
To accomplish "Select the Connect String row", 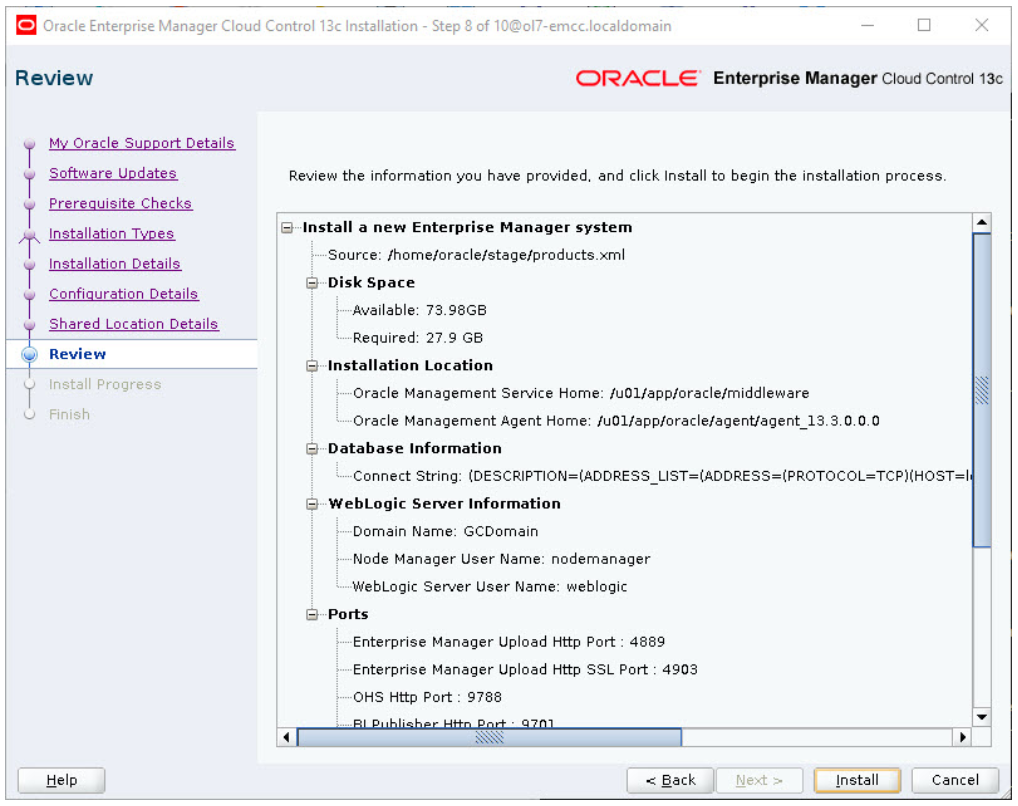I will pyautogui.click(x=662, y=476).
